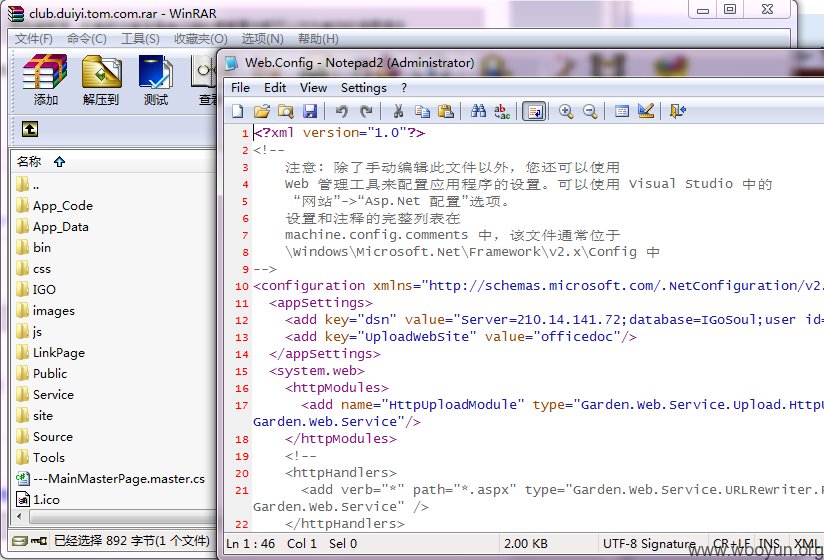824x560 pixels.
Task: Select the App_Data folder in WinRAR
Action: coord(53,227)
